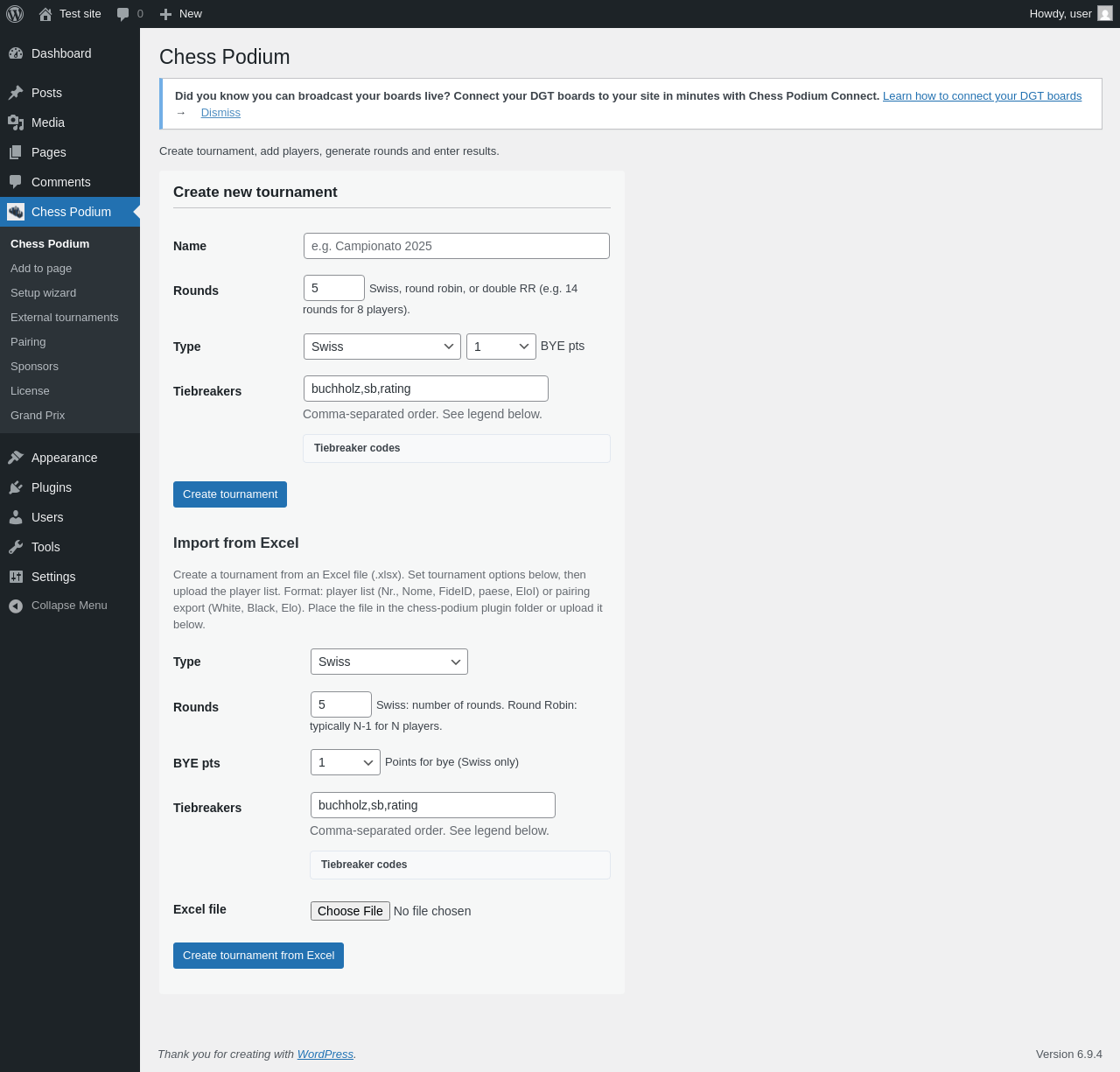Open the Grand Prix submenu item
1120x1072 pixels.
point(38,416)
